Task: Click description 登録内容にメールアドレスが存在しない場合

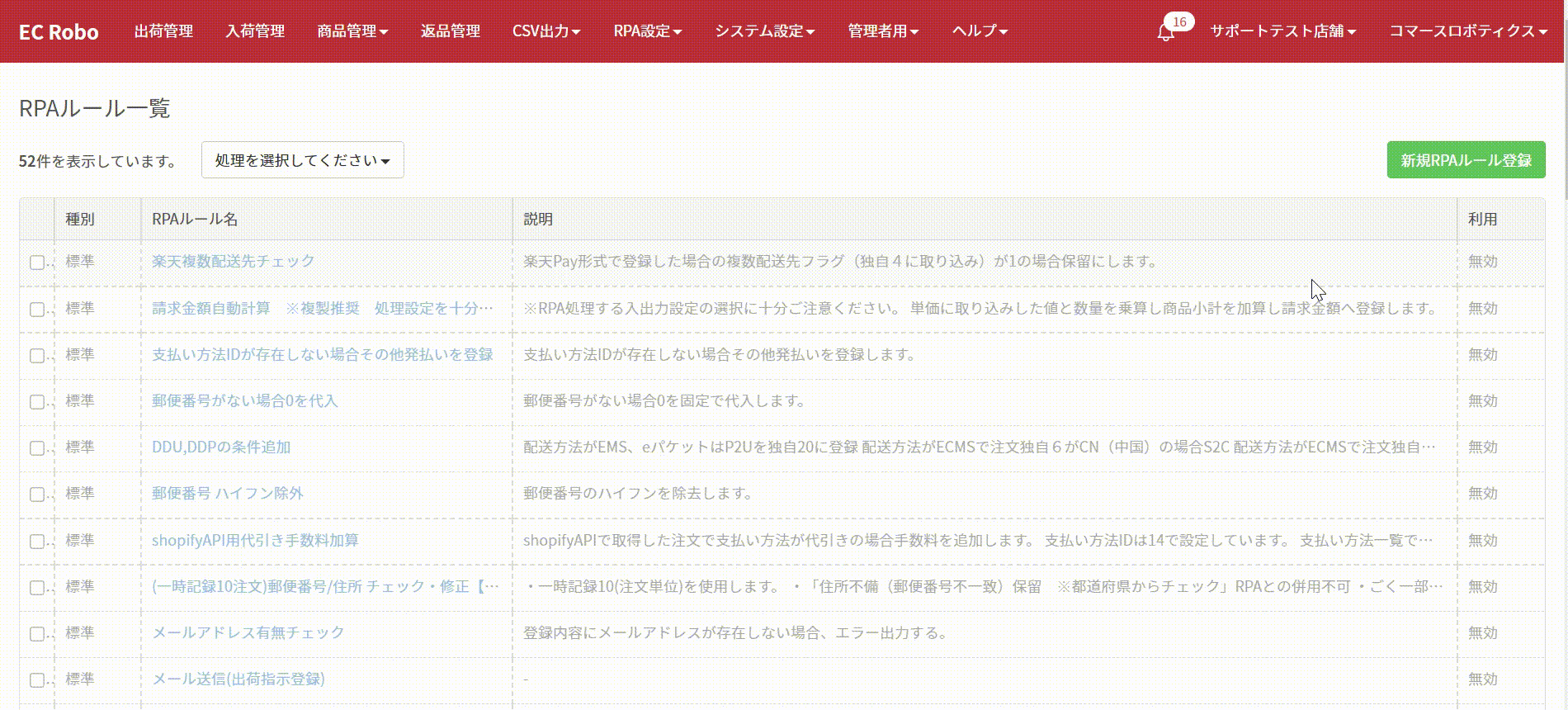Action: (x=736, y=632)
